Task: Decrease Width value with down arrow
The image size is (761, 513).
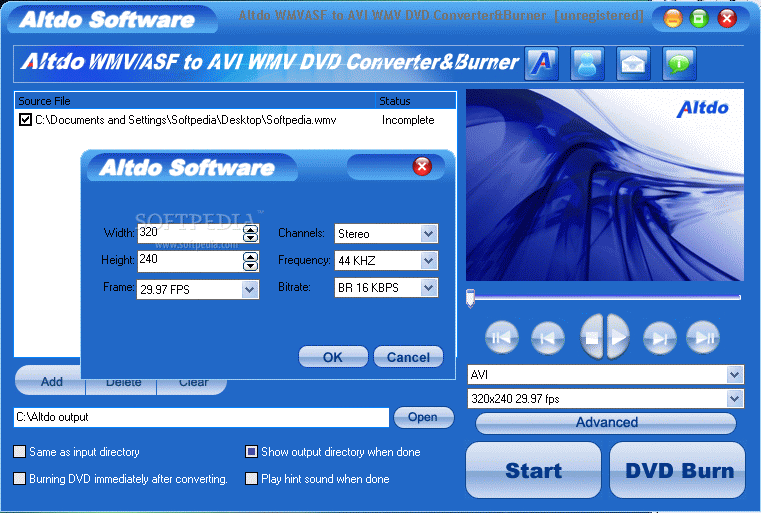Action: pyautogui.click(x=250, y=238)
